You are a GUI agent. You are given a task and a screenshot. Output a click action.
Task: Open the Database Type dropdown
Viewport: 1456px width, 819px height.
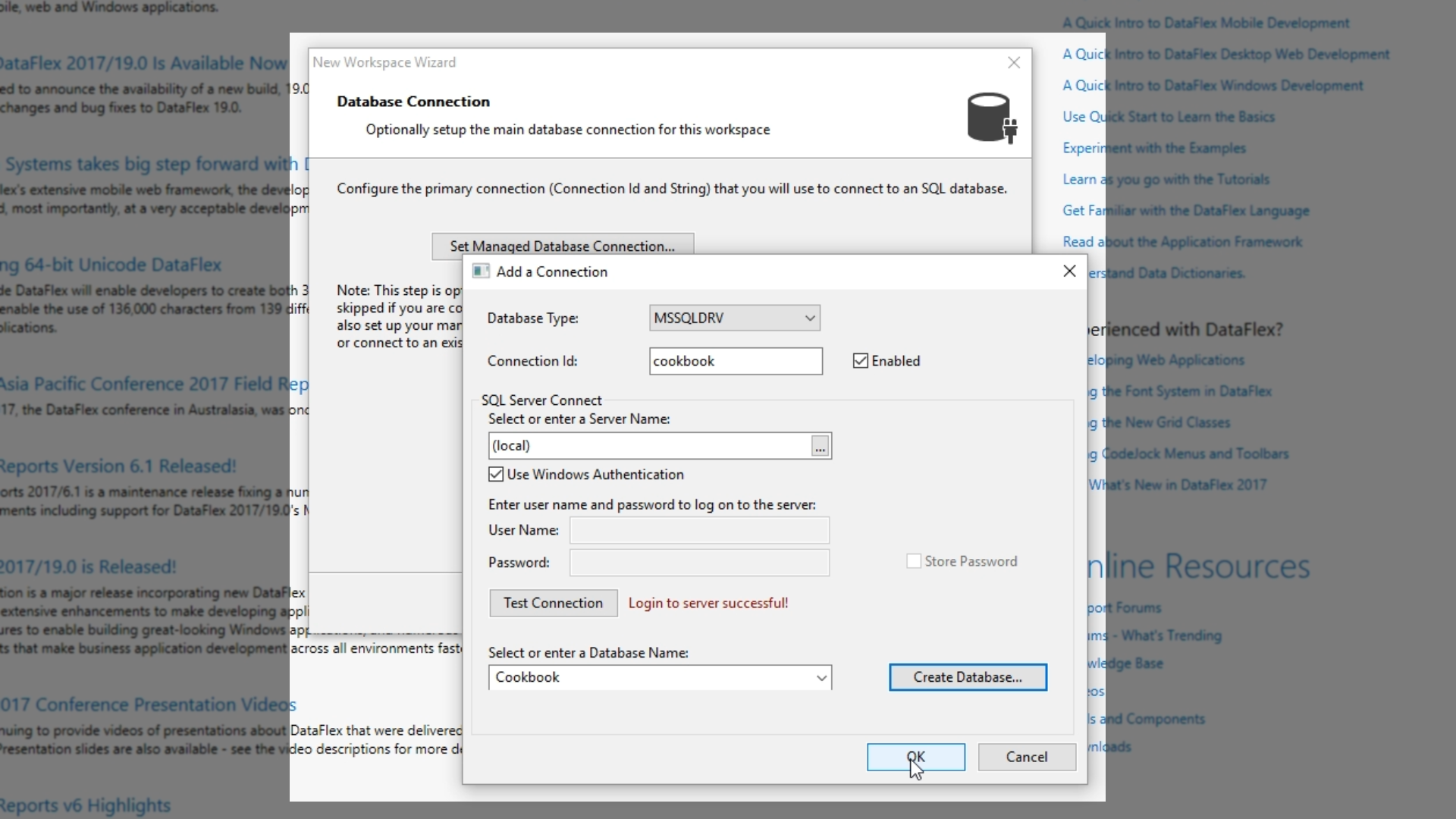tap(810, 318)
